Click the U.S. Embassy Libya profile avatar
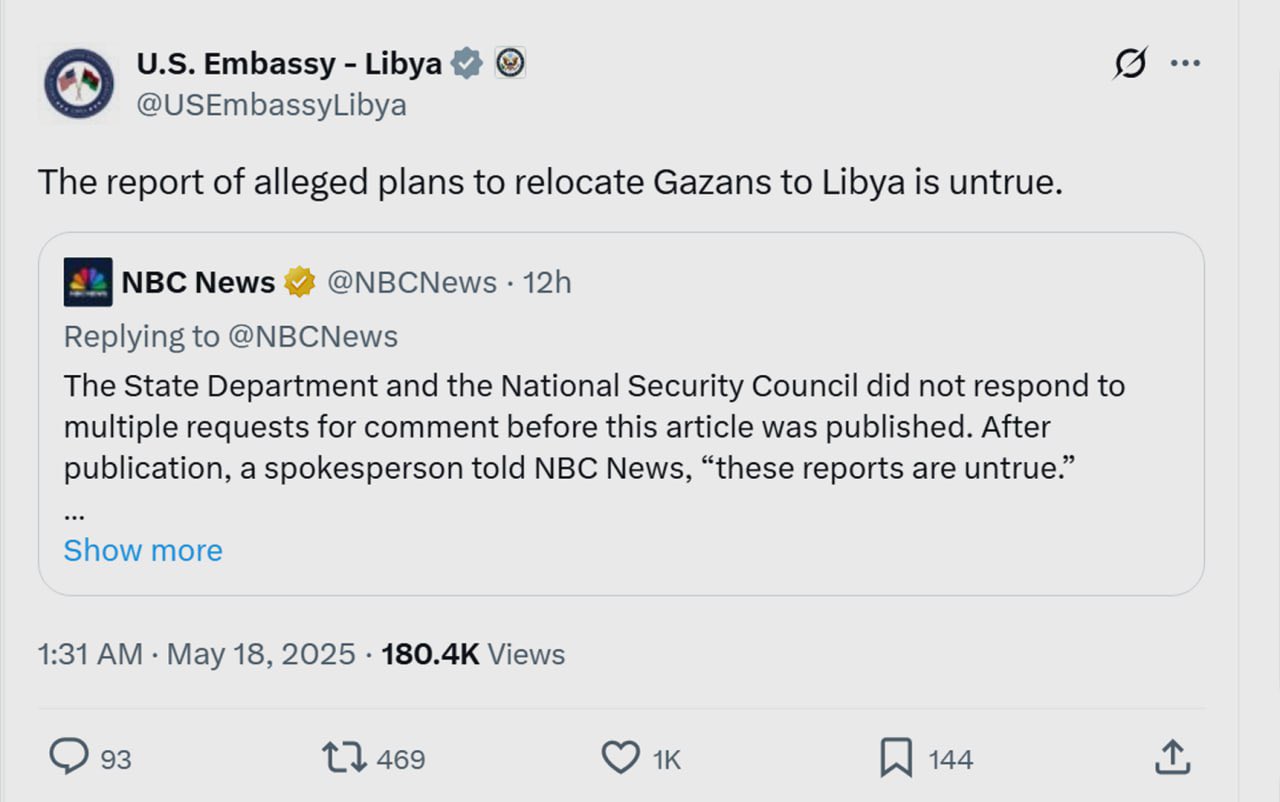 point(79,83)
